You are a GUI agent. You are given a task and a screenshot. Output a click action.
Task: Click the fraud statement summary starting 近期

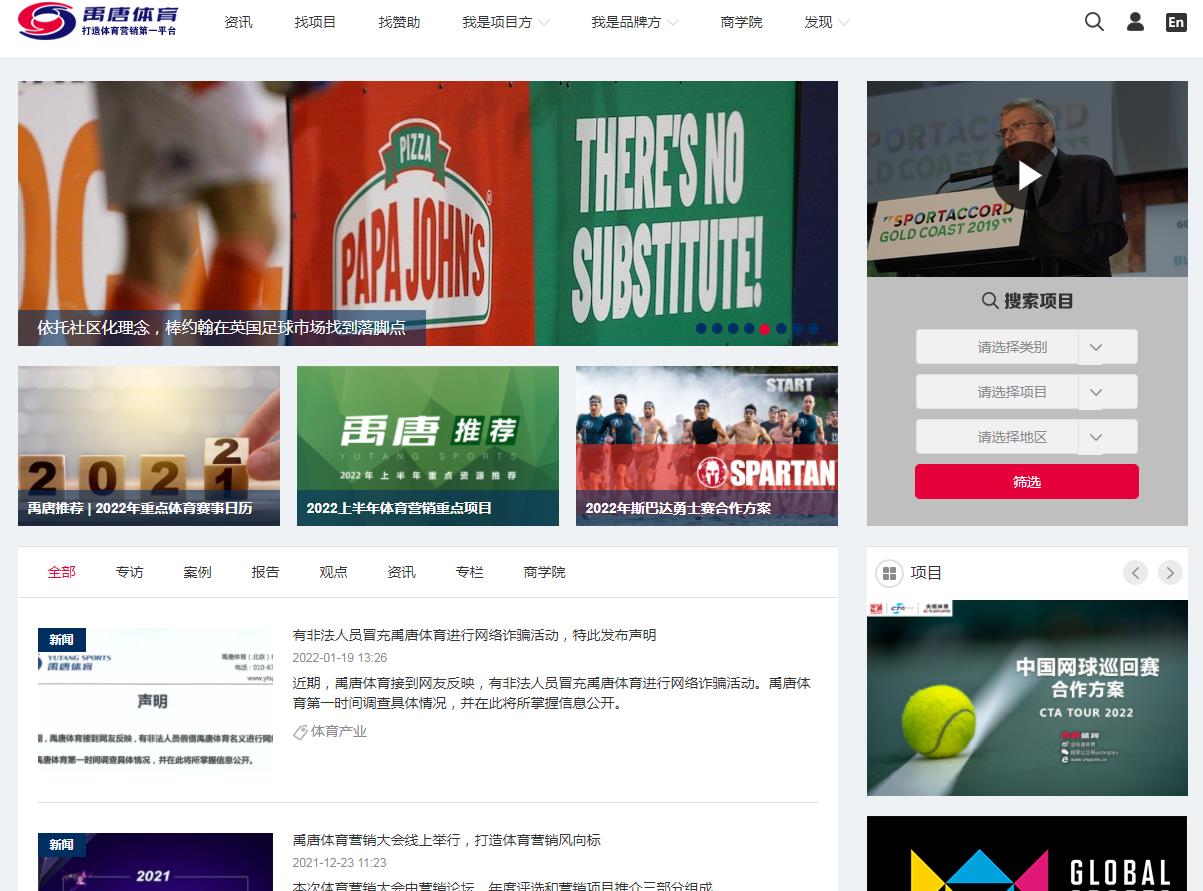[x=551, y=693]
